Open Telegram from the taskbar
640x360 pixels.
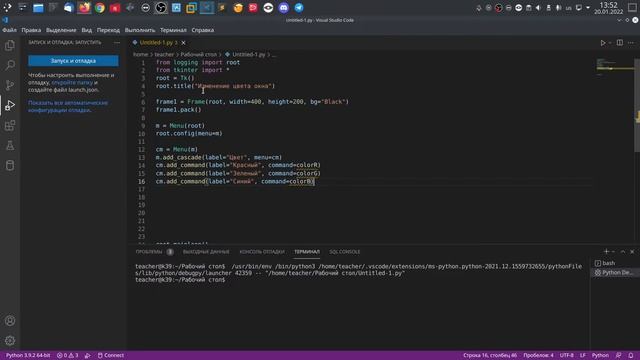(299, 8)
